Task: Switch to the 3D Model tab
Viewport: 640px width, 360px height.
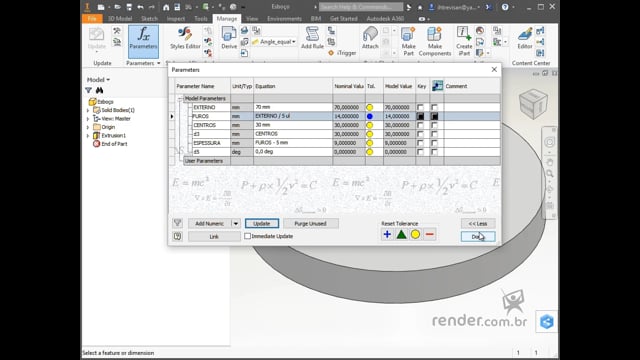Action: 120,19
